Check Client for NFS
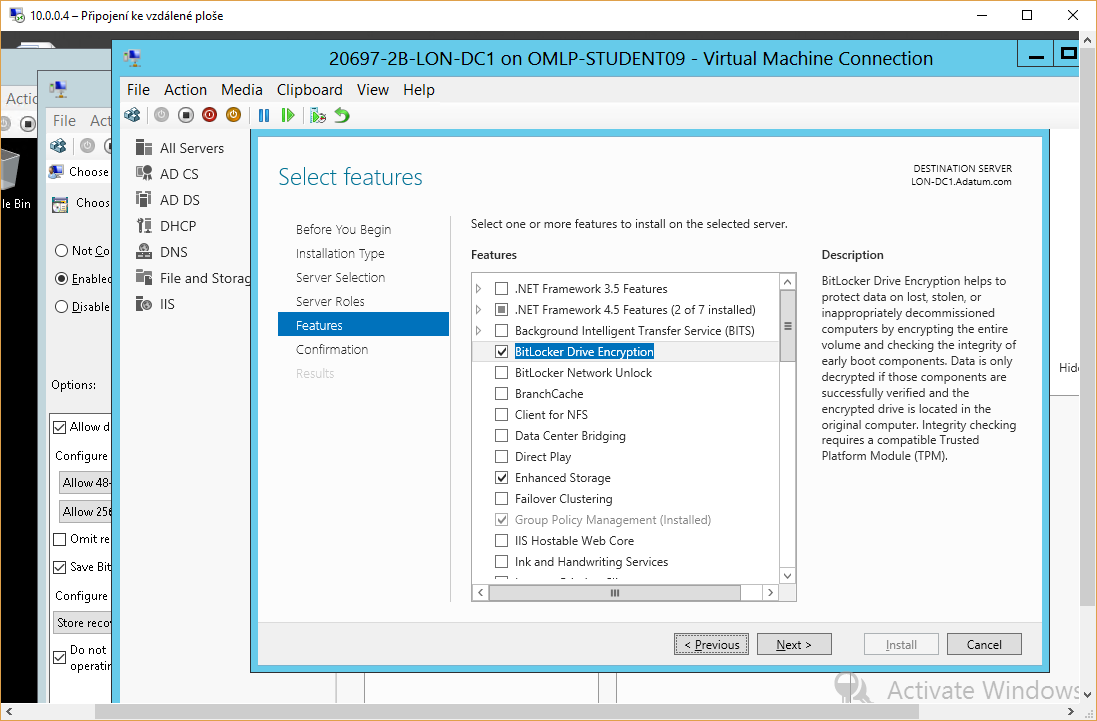This screenshot has width=1097, height=721. click(502, 414)
